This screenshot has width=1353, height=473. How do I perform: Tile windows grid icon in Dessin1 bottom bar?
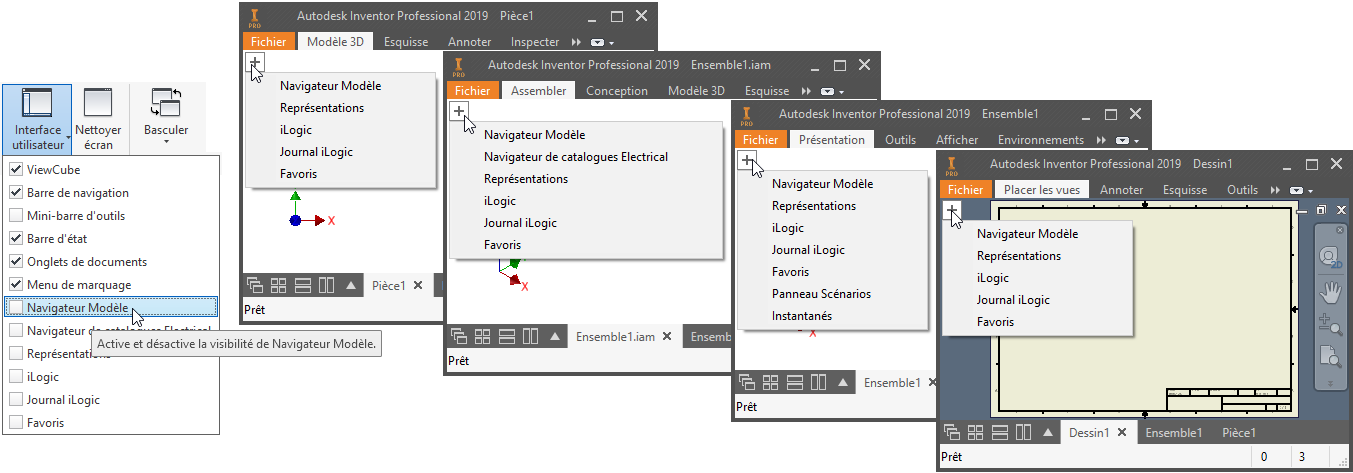tap(975, 433)
